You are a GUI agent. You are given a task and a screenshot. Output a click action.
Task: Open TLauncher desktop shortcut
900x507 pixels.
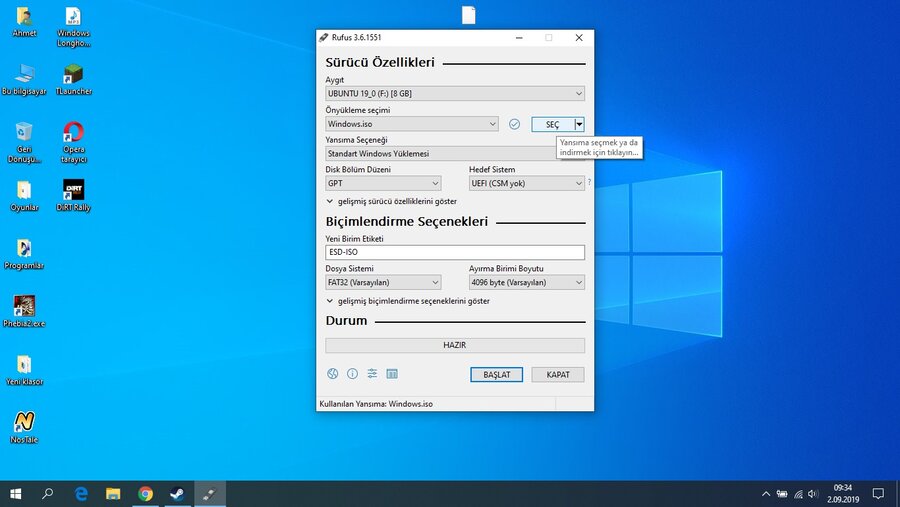pos(73,75)
